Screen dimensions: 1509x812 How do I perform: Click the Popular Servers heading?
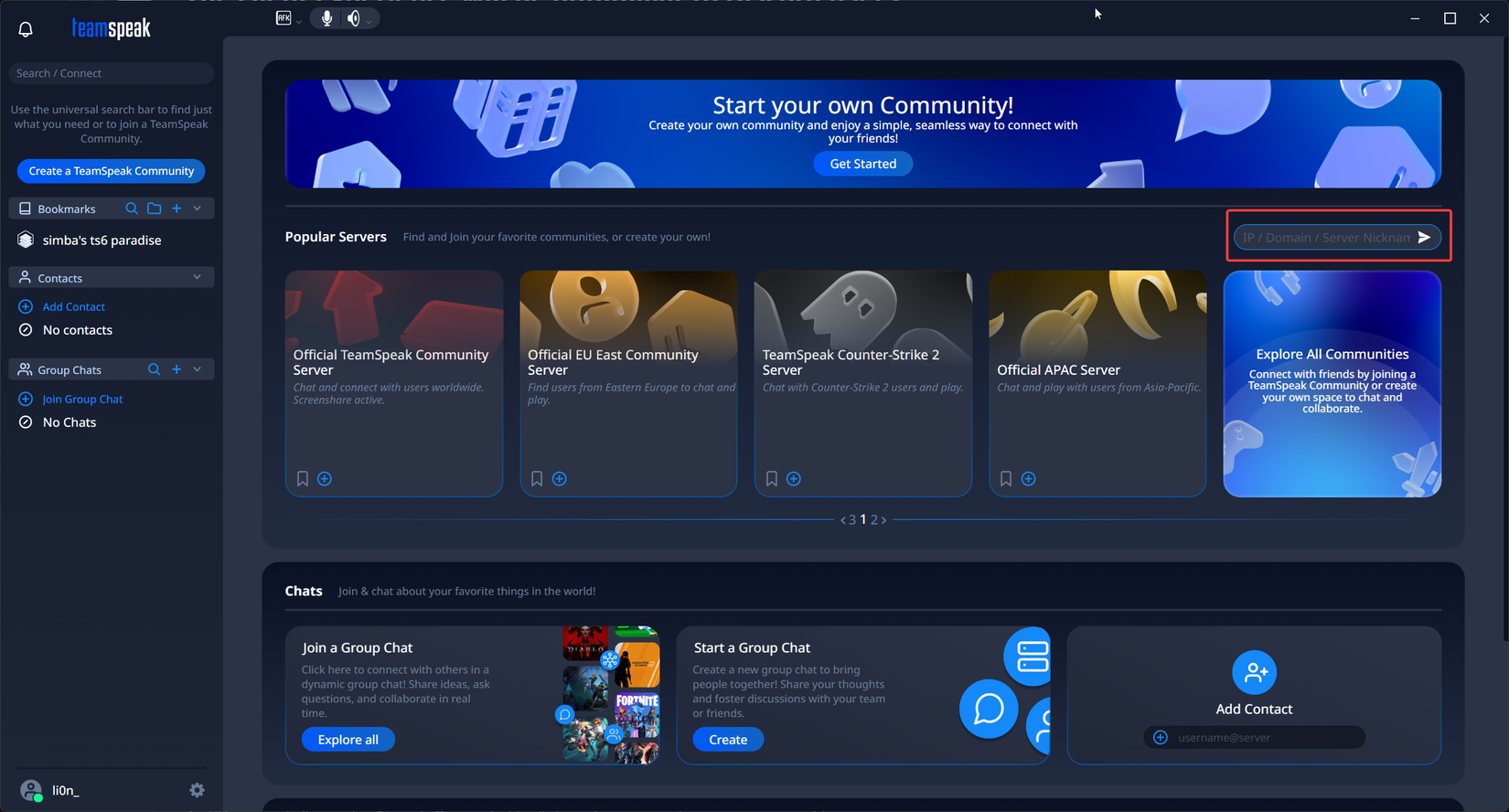coord(336,237)
